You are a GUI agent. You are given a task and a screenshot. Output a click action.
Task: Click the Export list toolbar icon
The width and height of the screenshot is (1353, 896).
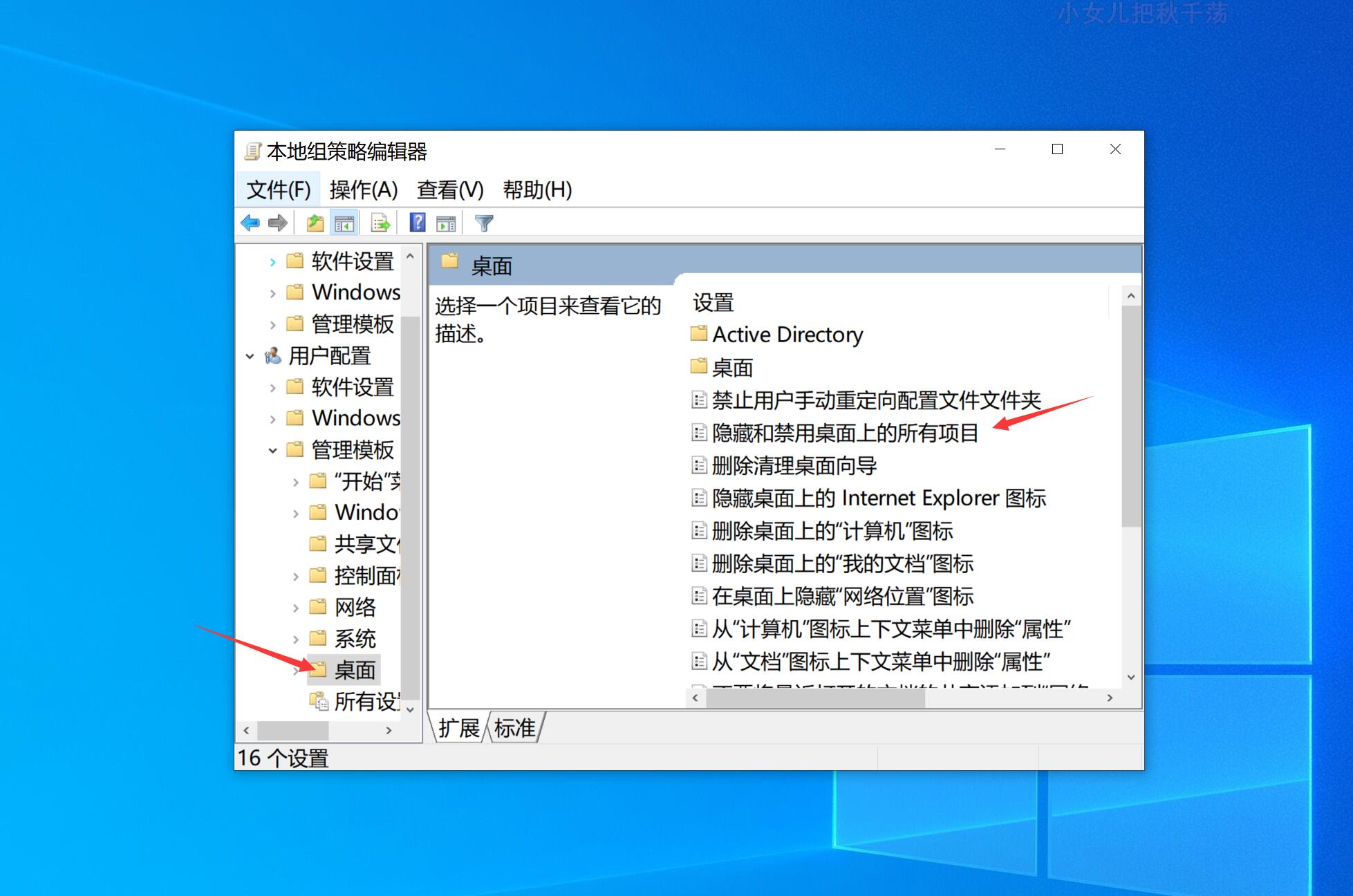pyautogui.click(x=381, y=223)
